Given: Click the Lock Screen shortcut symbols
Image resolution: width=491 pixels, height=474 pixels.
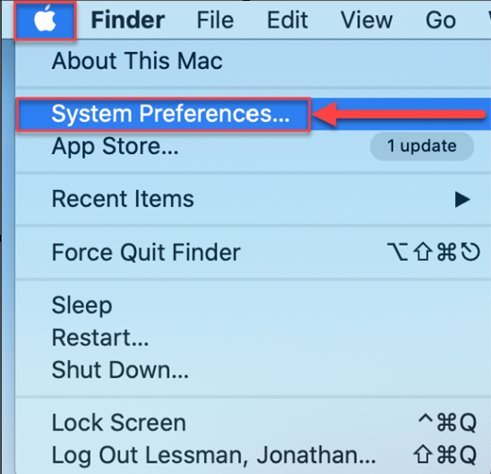Looking at the screenshot, I should pyautogui.click(x=447, y=423).
